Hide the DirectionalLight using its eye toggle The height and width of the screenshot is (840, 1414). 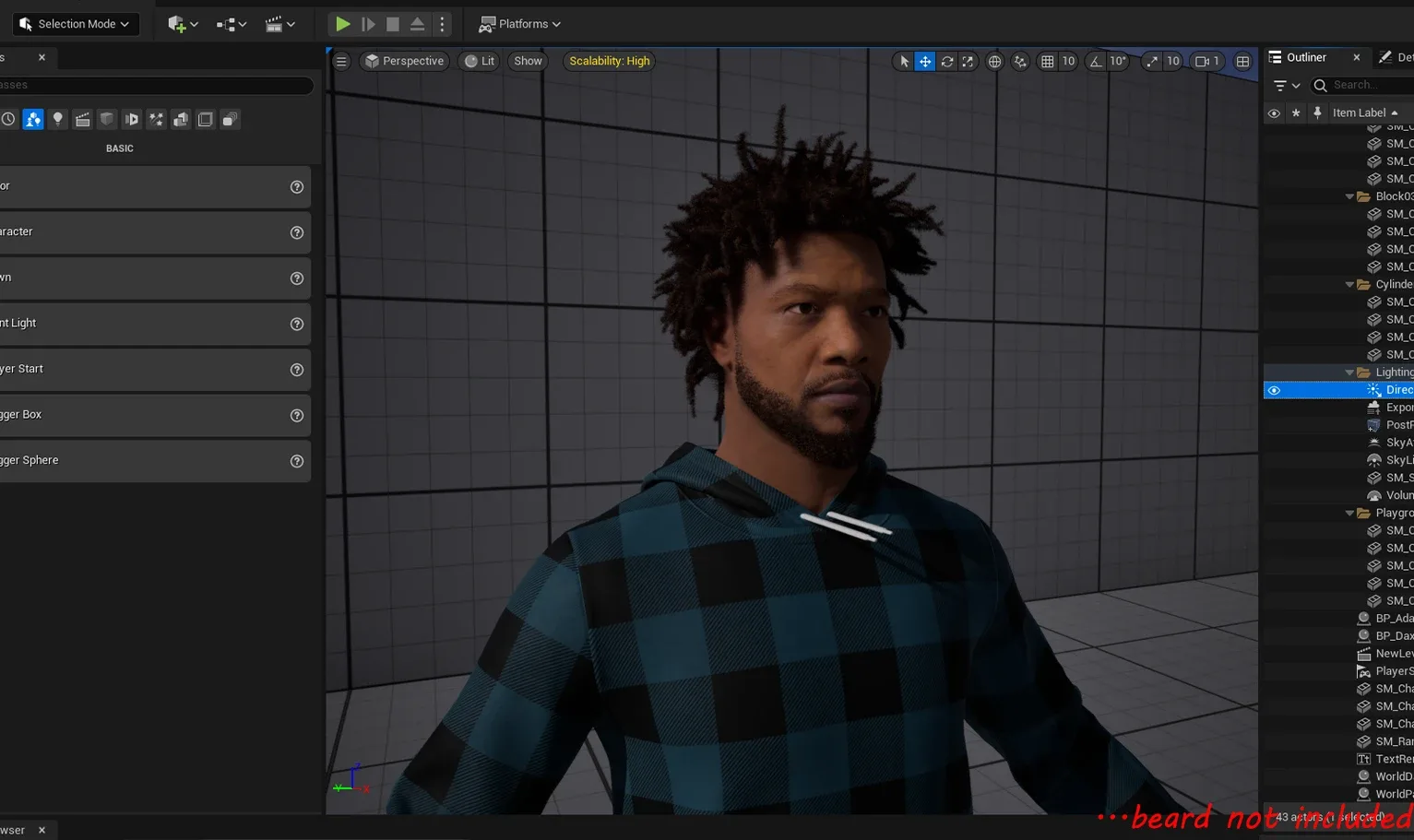pos(1274,389)
